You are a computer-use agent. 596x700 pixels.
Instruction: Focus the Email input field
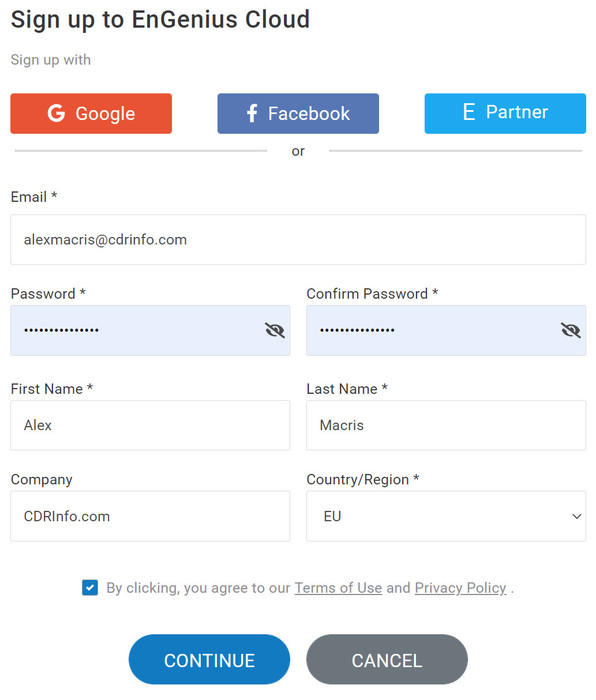298,240
